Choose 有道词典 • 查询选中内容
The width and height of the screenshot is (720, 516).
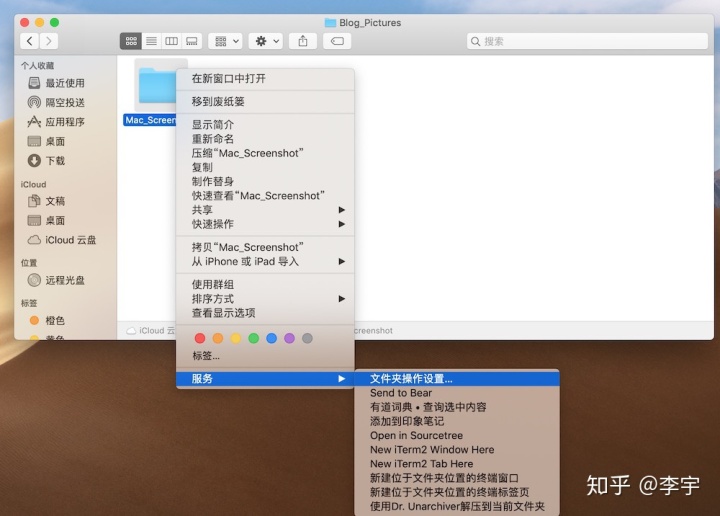pyautogui.click(x=457, y=407)
